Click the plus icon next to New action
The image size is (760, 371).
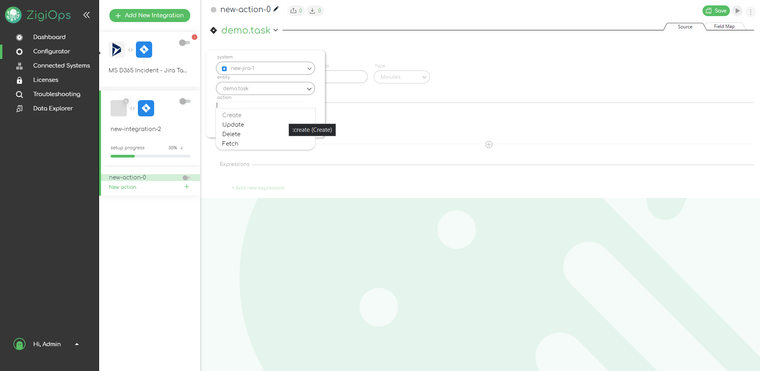(187, 187)
